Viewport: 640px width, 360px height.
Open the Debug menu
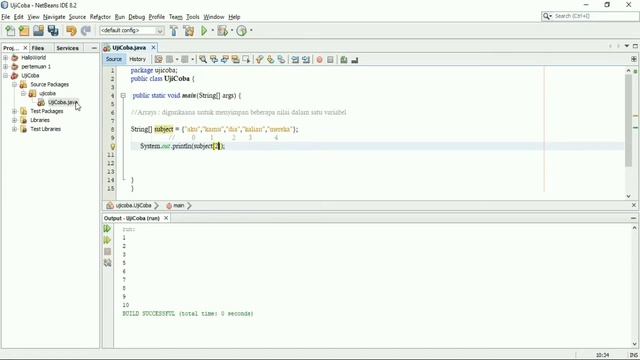pyautogui.click(x=137, y=17)
